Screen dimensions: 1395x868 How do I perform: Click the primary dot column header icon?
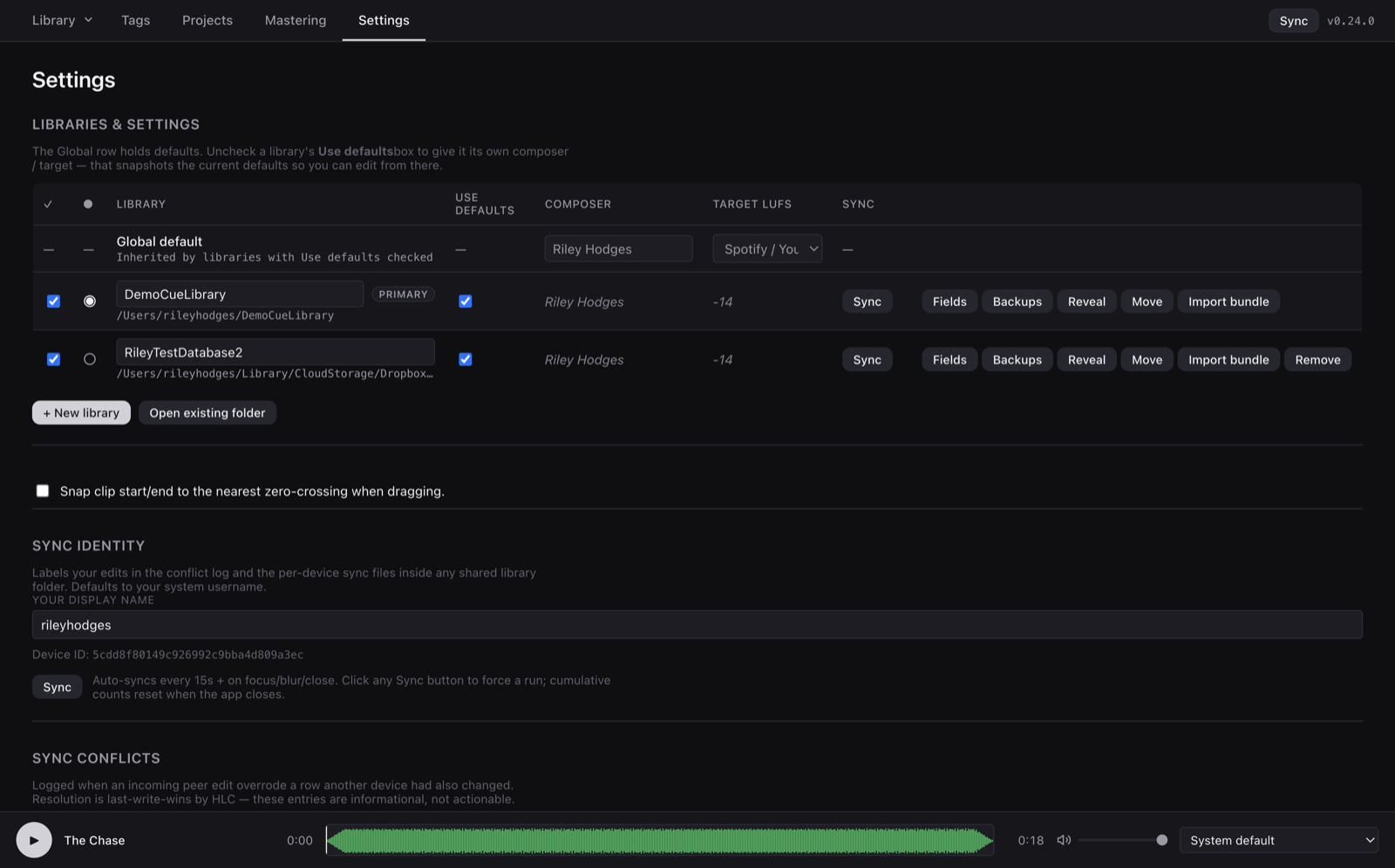[88, 204]
